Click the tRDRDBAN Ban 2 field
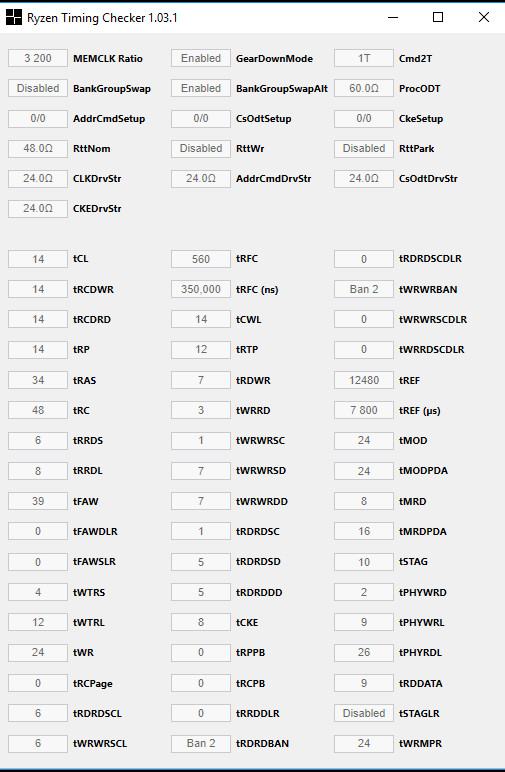Screen dimensions: 505x772 [201, 743]
